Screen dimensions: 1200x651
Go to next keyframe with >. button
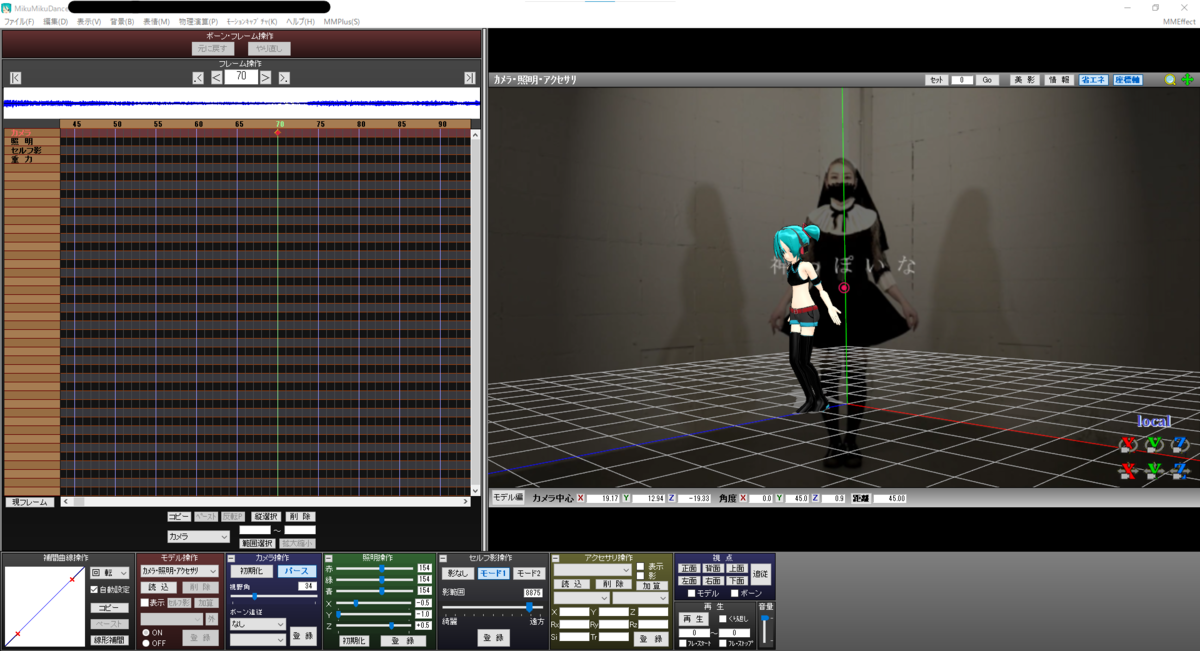(284, 78)
